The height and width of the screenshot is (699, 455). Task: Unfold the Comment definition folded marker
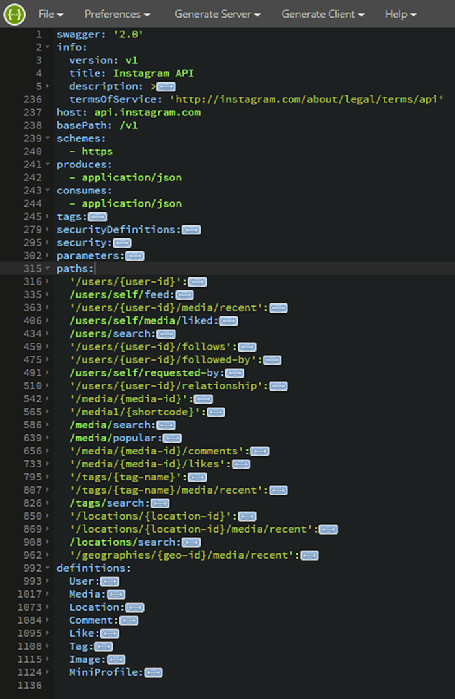[129, 621]
